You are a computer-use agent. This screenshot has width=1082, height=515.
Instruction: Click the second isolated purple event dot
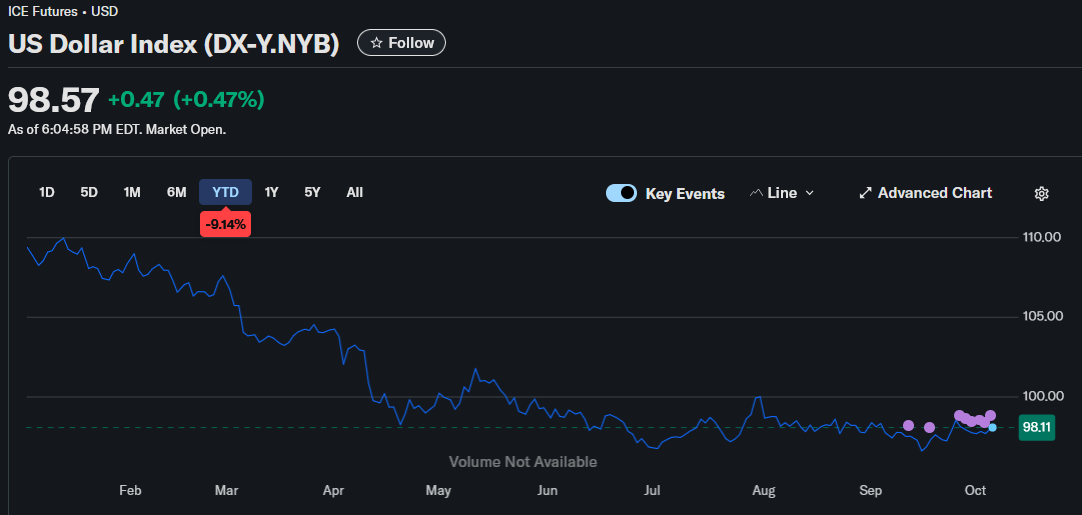click(x=929, y=428)
